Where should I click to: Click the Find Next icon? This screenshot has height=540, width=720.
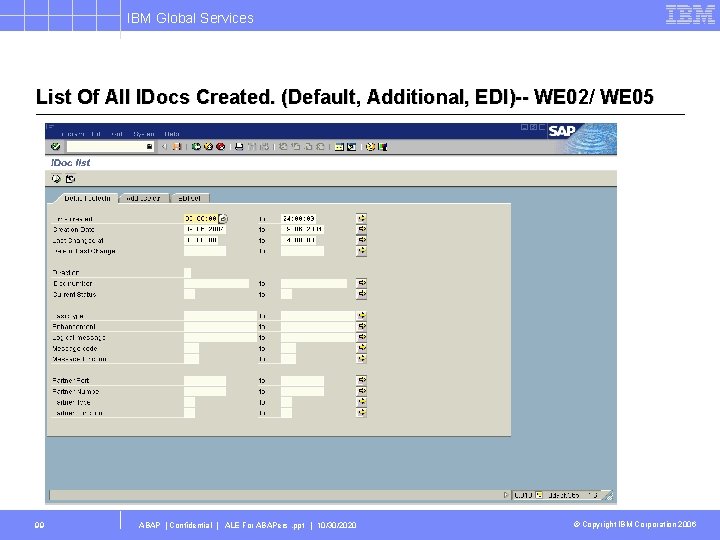coord(264,146)
